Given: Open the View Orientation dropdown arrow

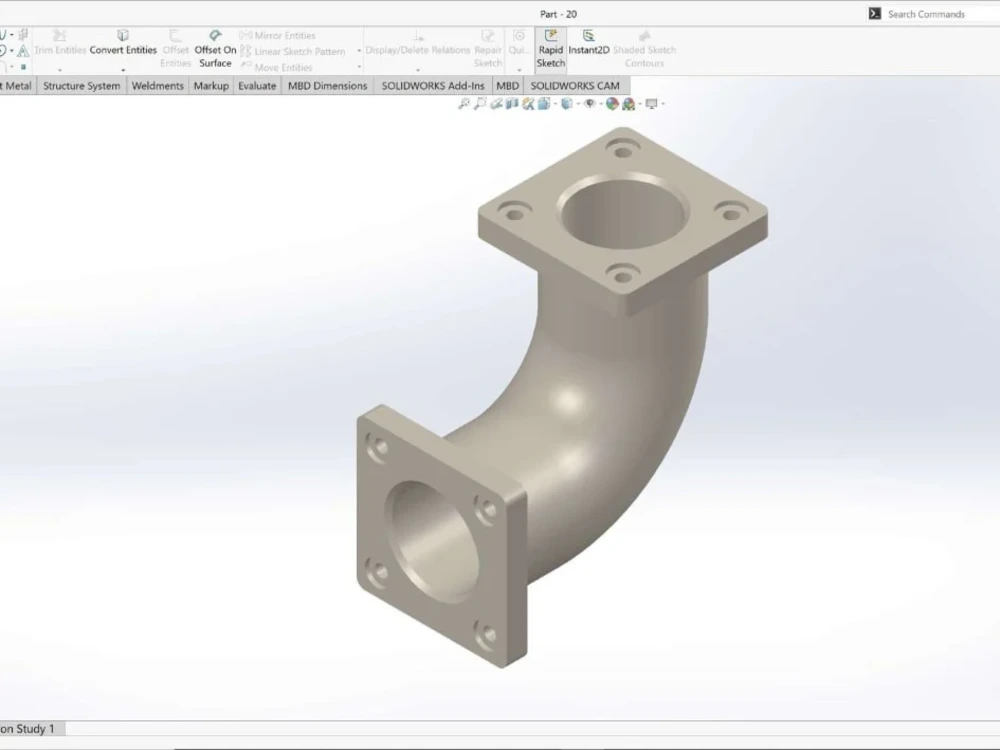Looking at the screenshot, I should tap(555, 103).
